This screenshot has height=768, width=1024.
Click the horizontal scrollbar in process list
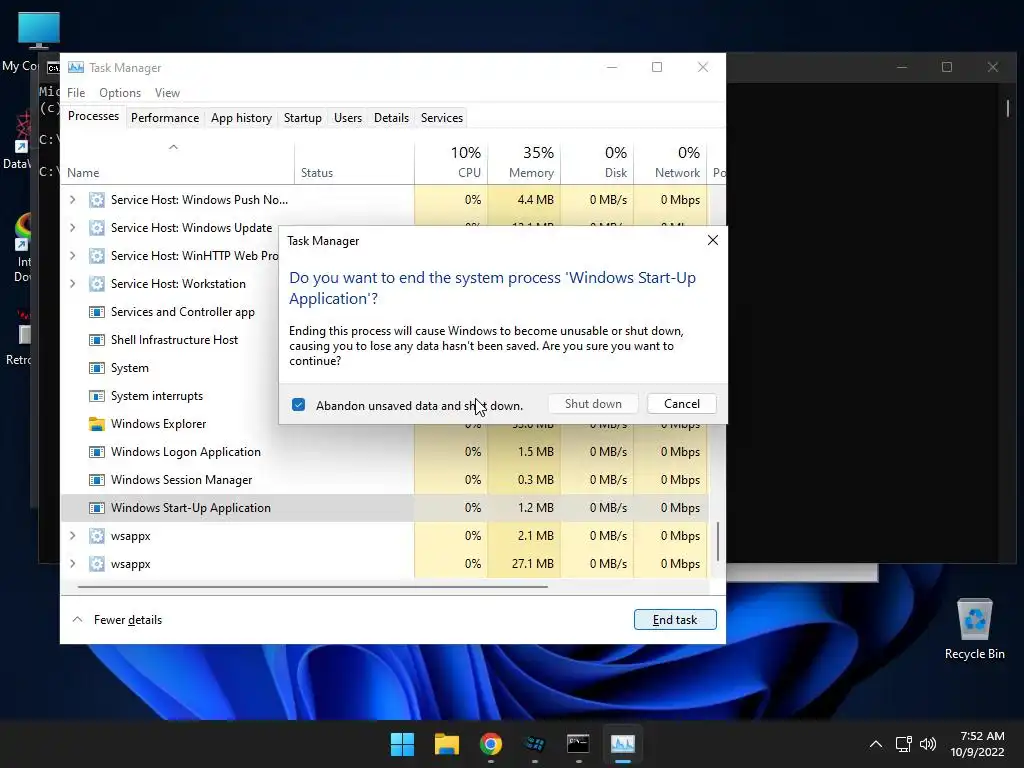click(312, 587)
